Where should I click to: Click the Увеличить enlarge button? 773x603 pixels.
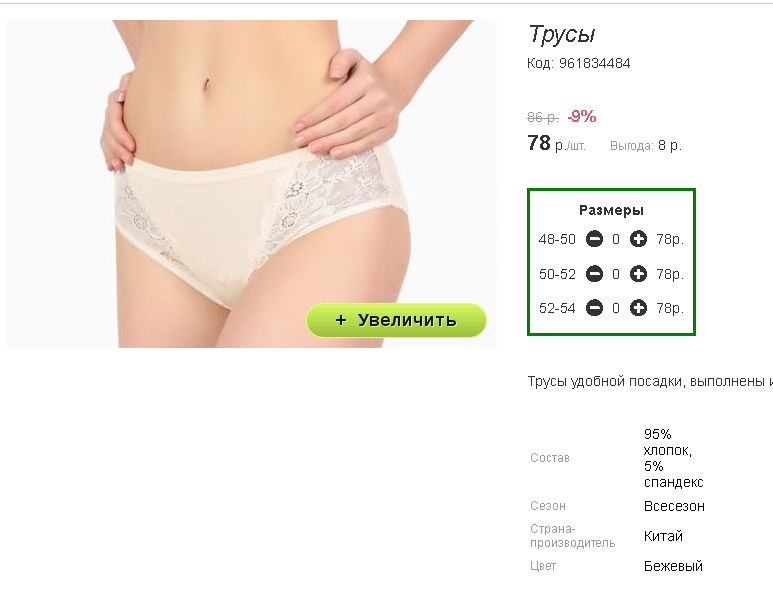tap(396, 320)
